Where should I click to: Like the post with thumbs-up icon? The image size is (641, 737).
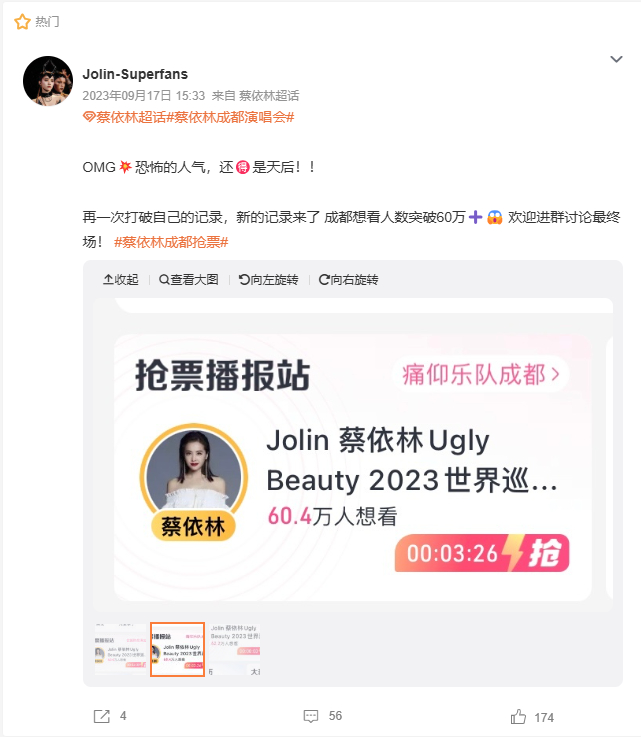tap(518, 717)
